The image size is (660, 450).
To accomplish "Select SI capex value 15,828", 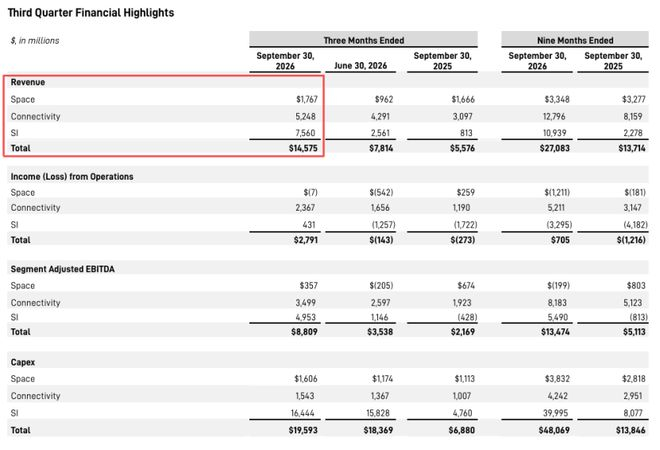I will point(378,413).
